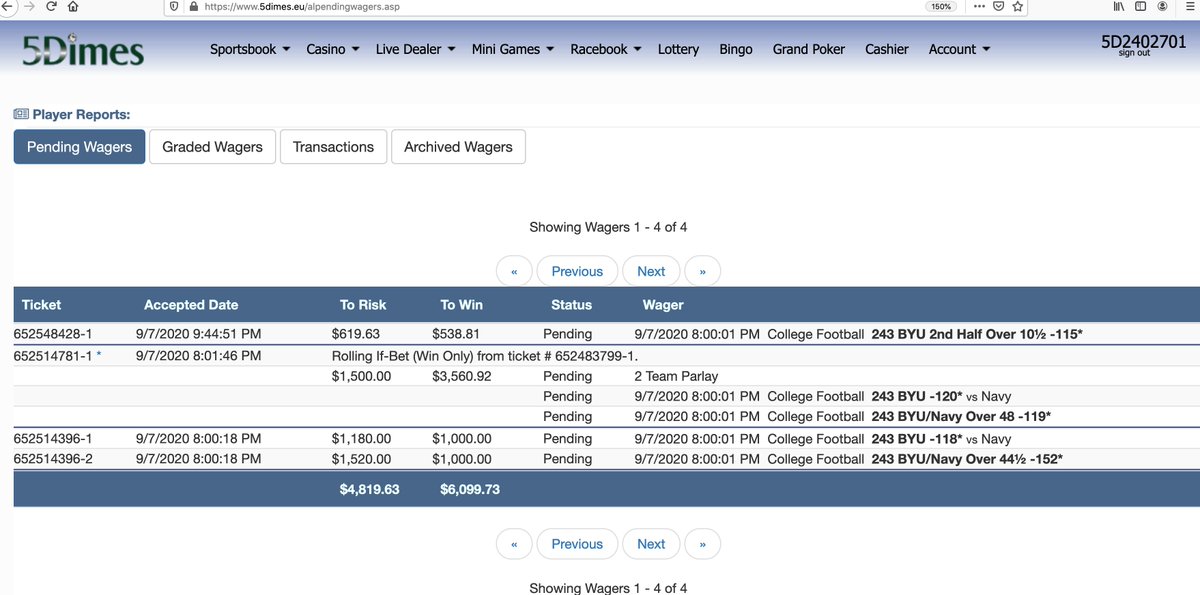Click ticket number 652548428-1

[x=53, y=334]
